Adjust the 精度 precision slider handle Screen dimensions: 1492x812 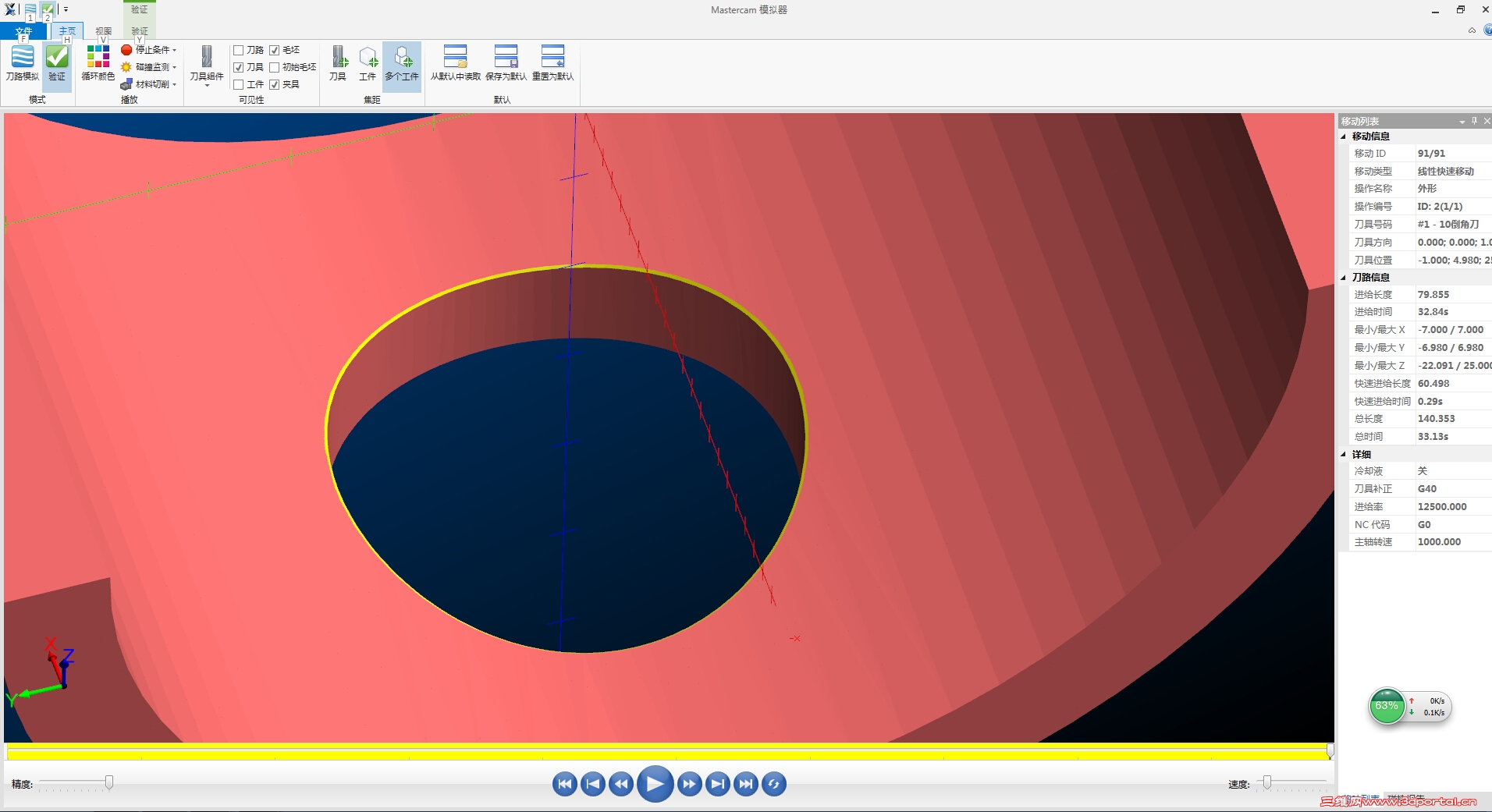click(109, 782)
